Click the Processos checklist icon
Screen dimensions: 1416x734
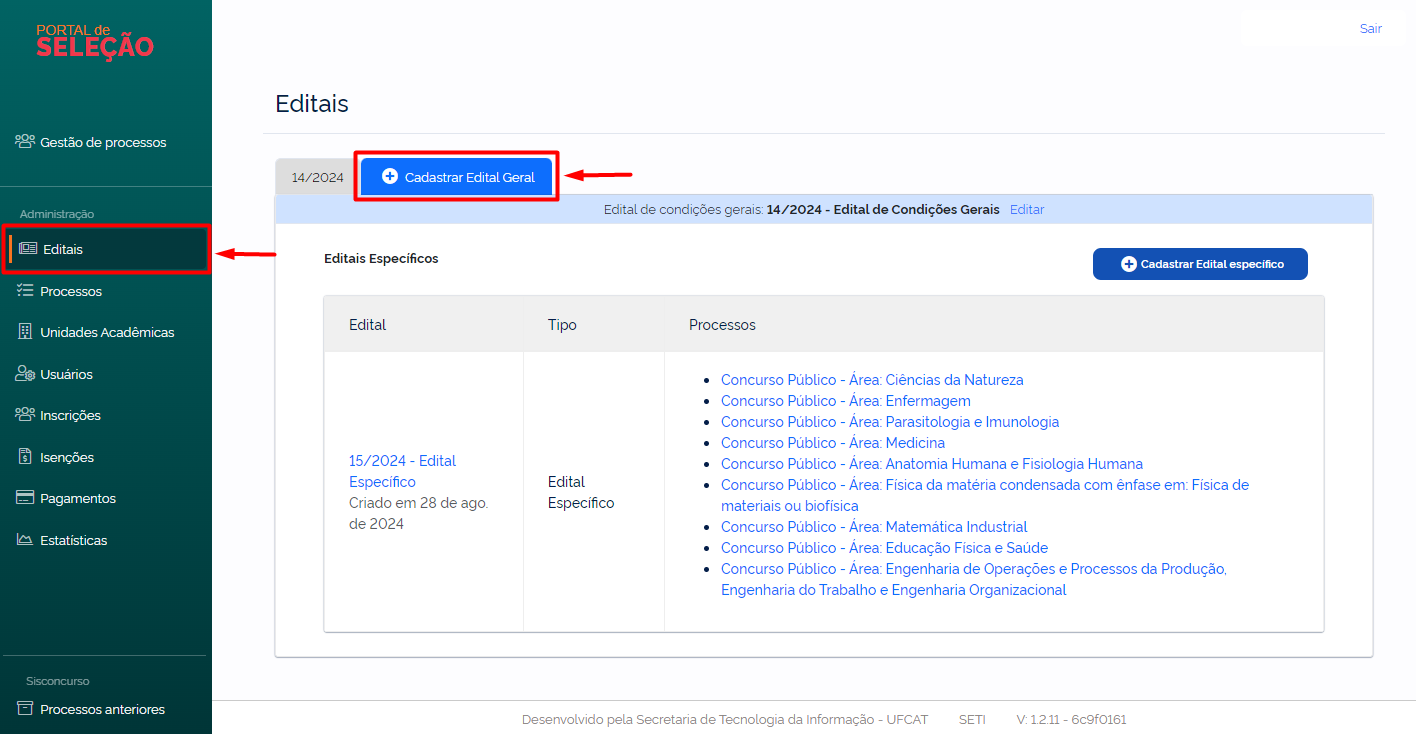click(25, 290)
